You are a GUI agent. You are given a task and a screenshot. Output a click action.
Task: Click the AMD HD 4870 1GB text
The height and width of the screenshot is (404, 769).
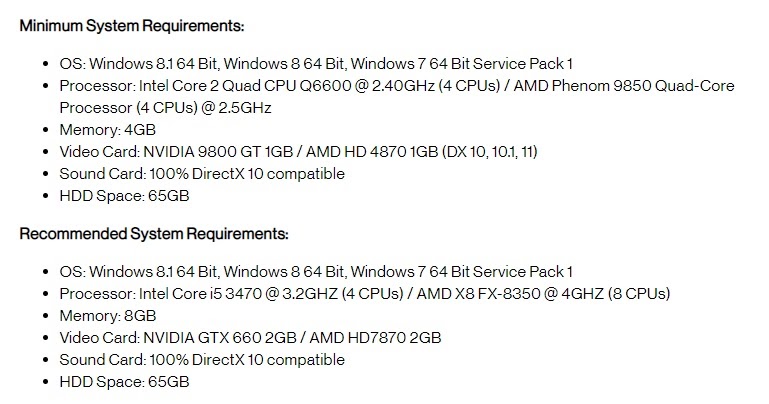click(x=372, y=152)
